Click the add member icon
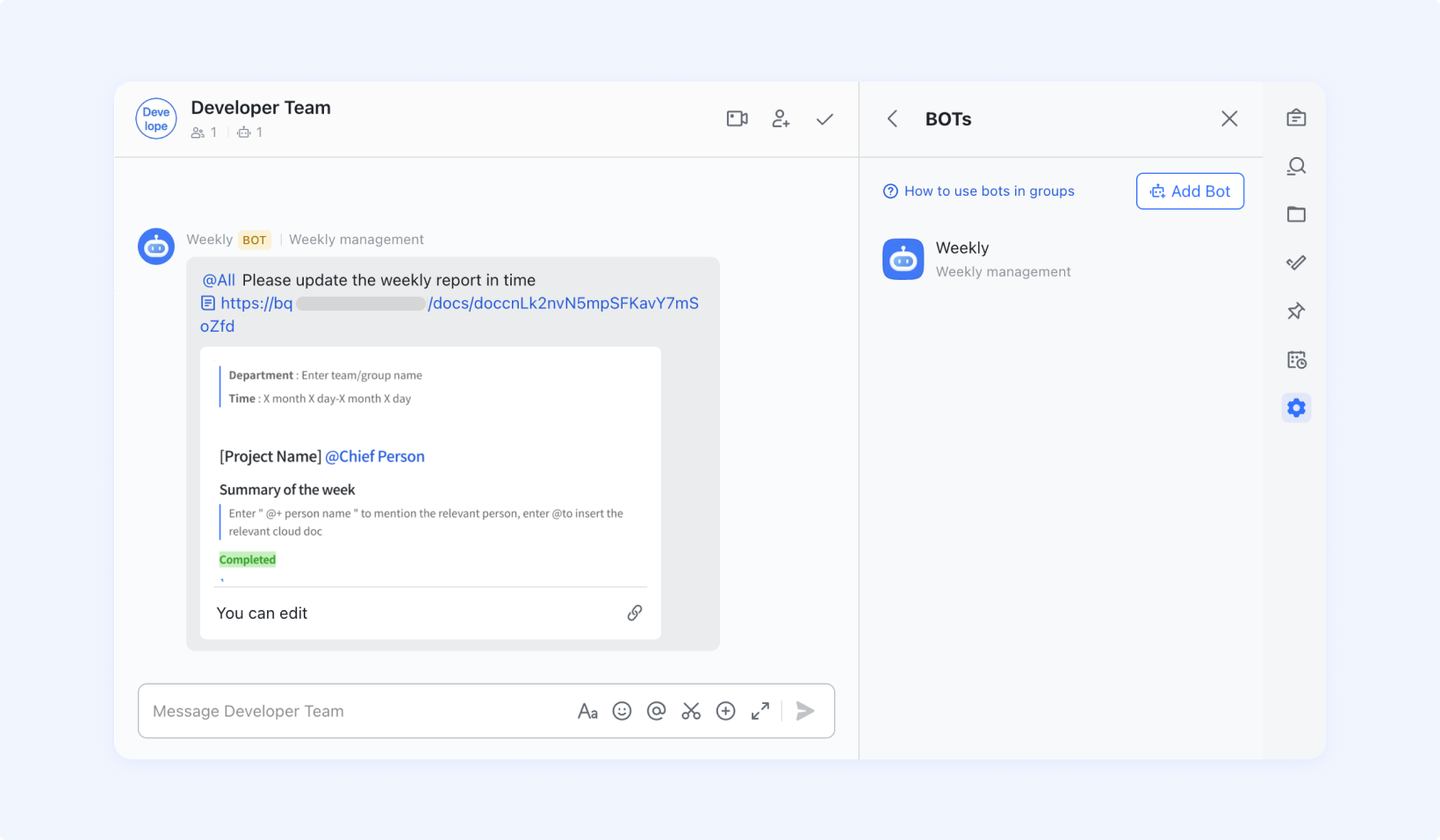Image resolution: width=1440 pixels, height=840 pixels. tap(781, 118)
